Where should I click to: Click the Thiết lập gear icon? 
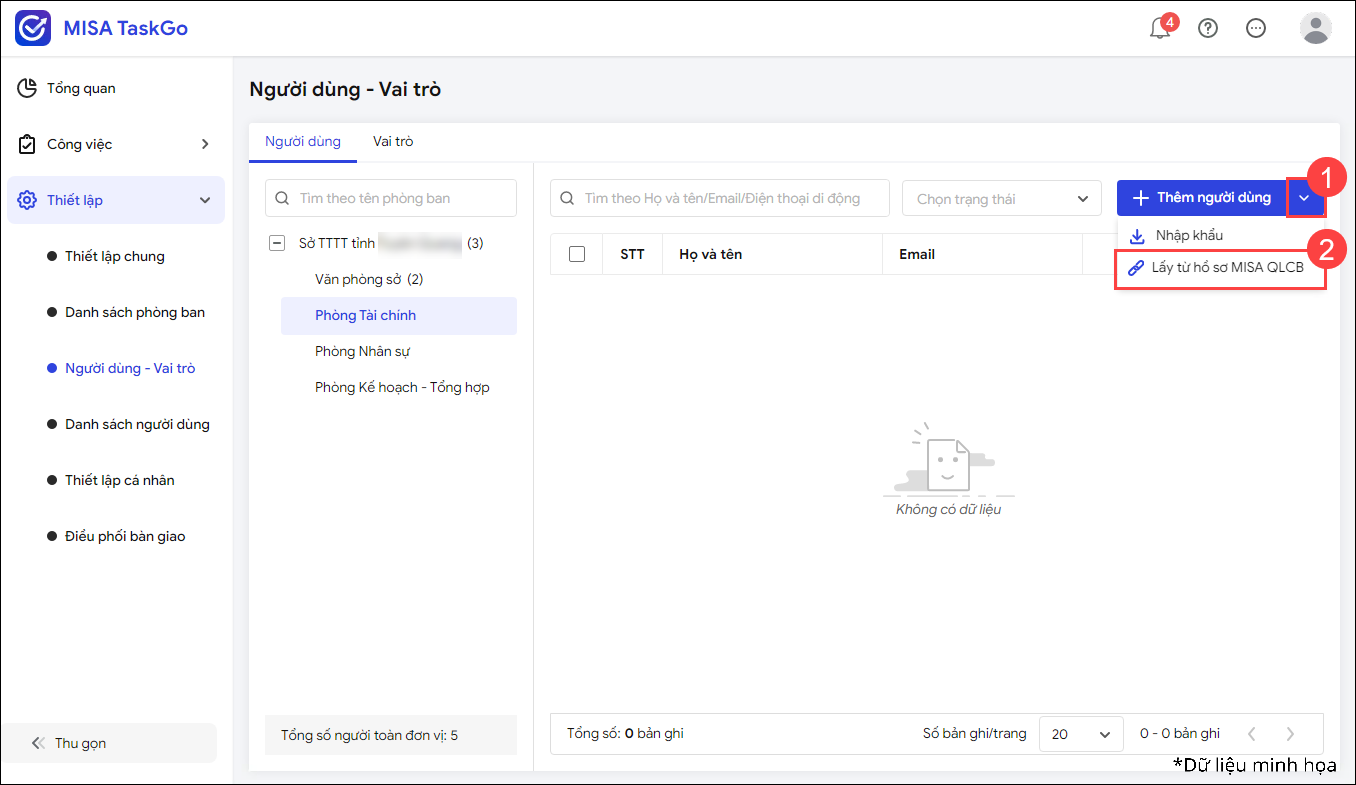click(x=27, y=200)
